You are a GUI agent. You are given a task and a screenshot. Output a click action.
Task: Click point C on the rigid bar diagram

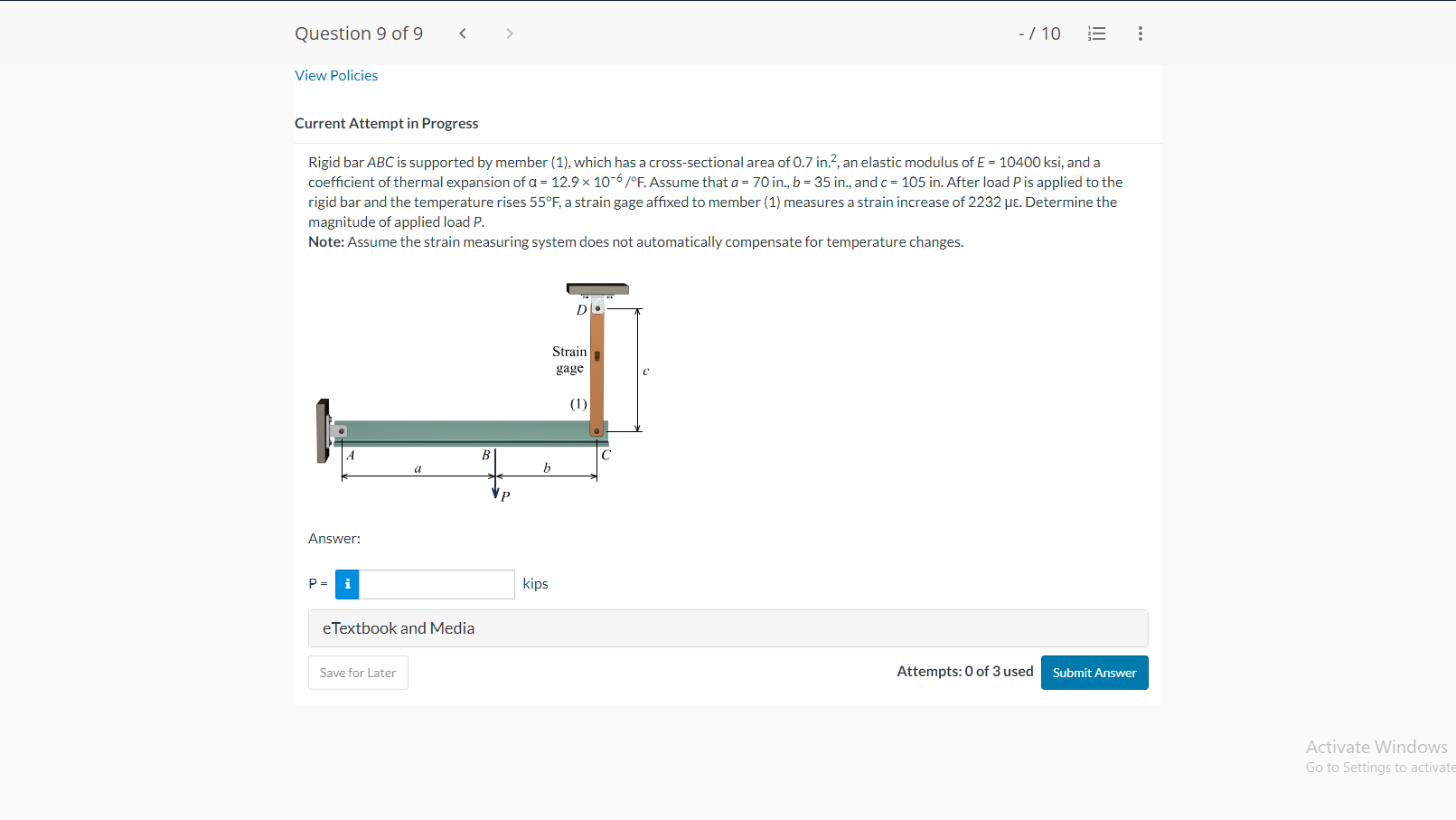[605, 455]
